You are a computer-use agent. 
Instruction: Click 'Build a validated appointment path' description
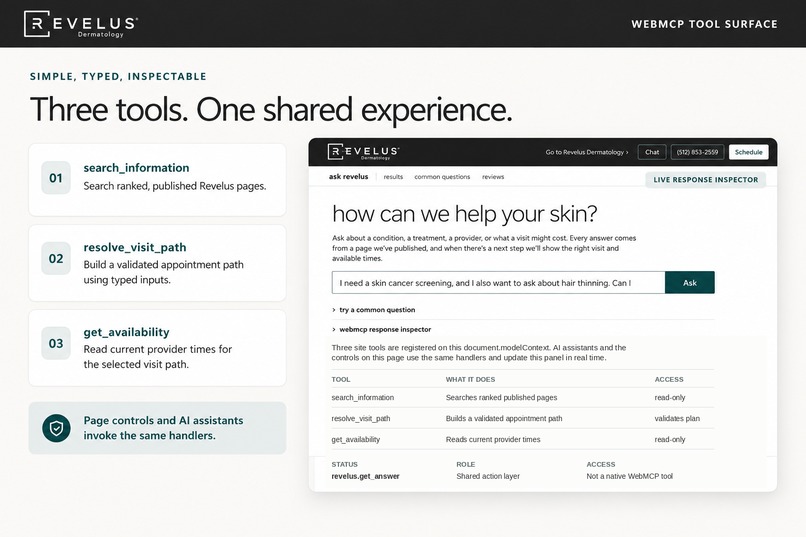pyautogui.click(x=163, y=272)
